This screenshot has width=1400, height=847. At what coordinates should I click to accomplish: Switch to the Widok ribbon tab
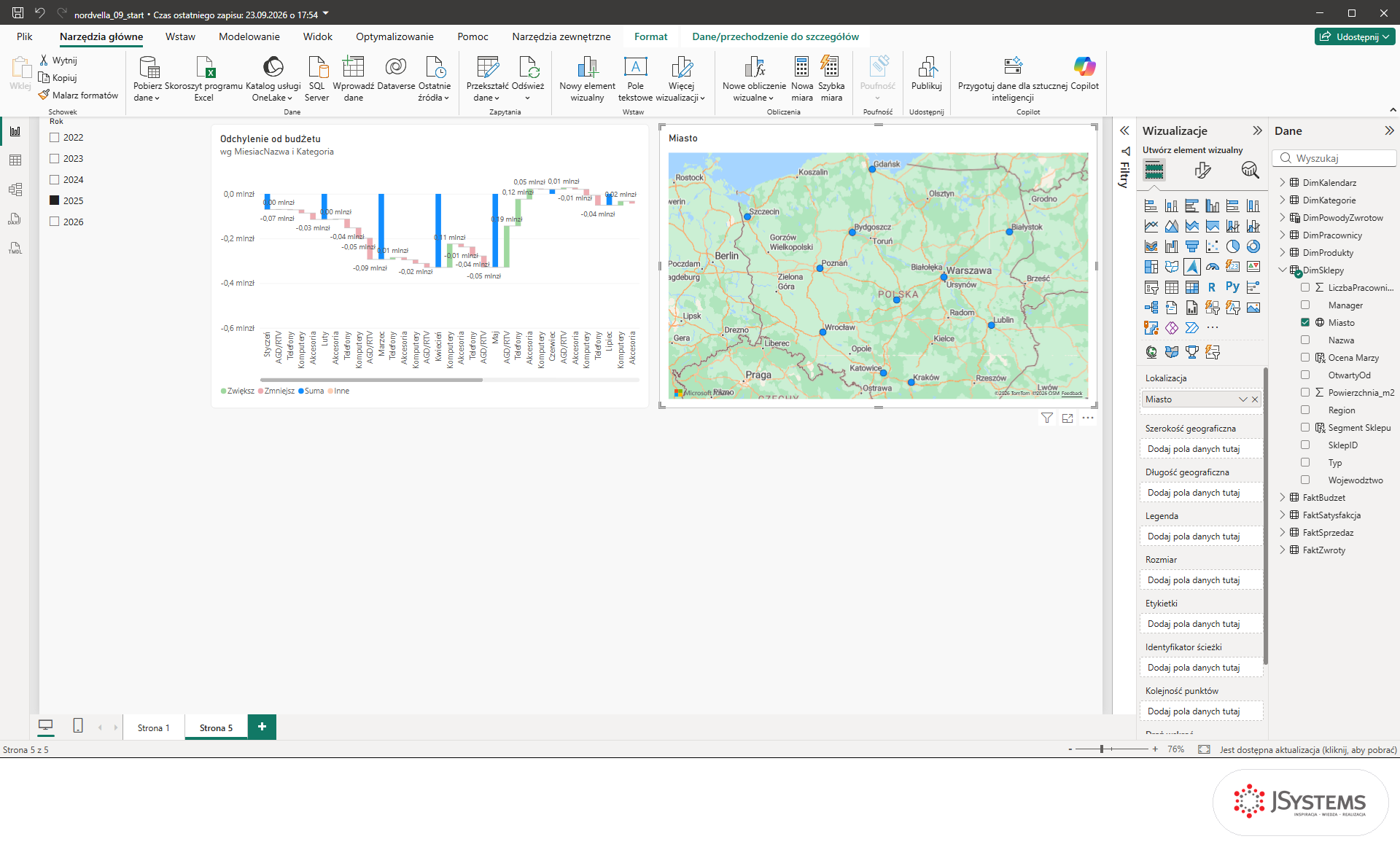coord(318,36)
